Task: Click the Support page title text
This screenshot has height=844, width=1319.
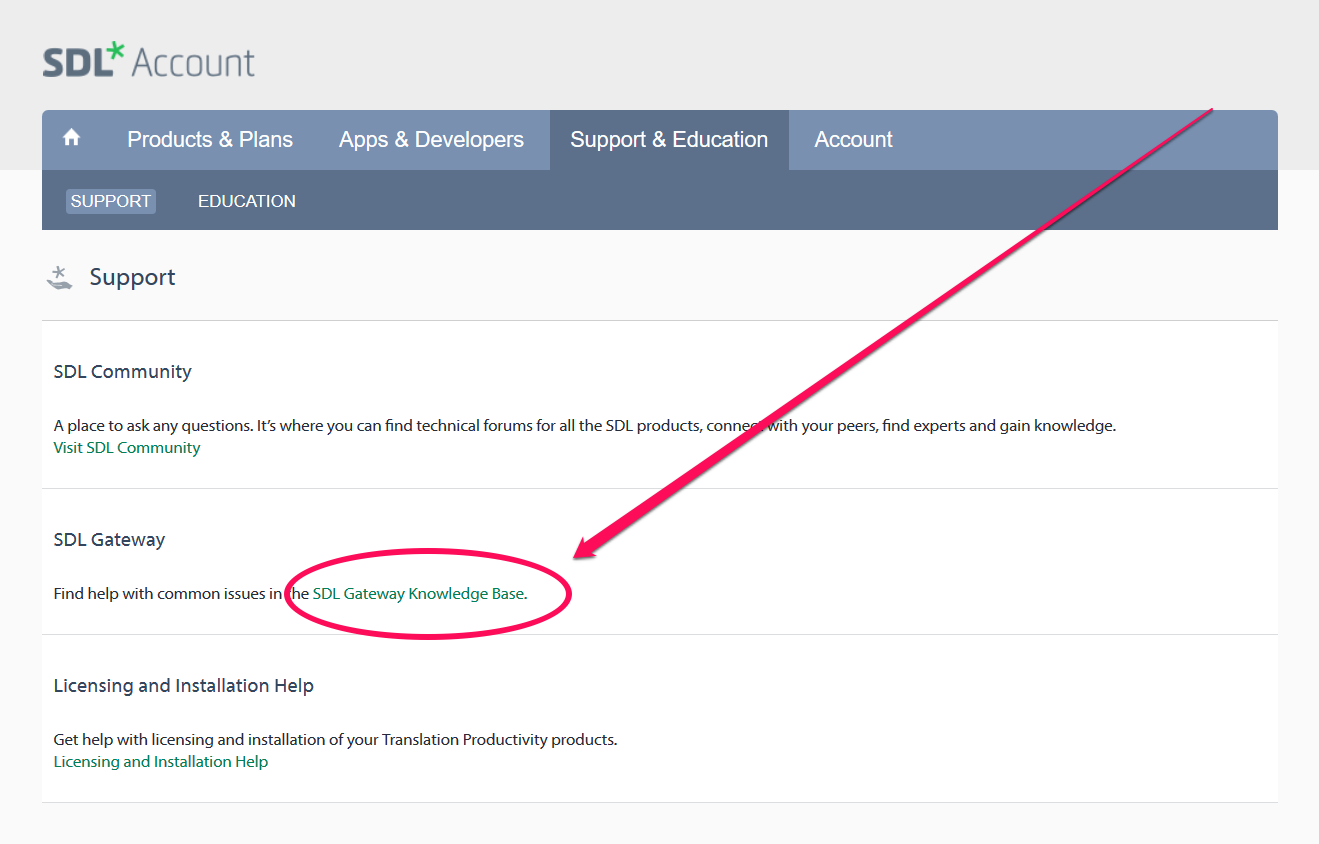Action: pyautogui.click(x=132, y=278)
